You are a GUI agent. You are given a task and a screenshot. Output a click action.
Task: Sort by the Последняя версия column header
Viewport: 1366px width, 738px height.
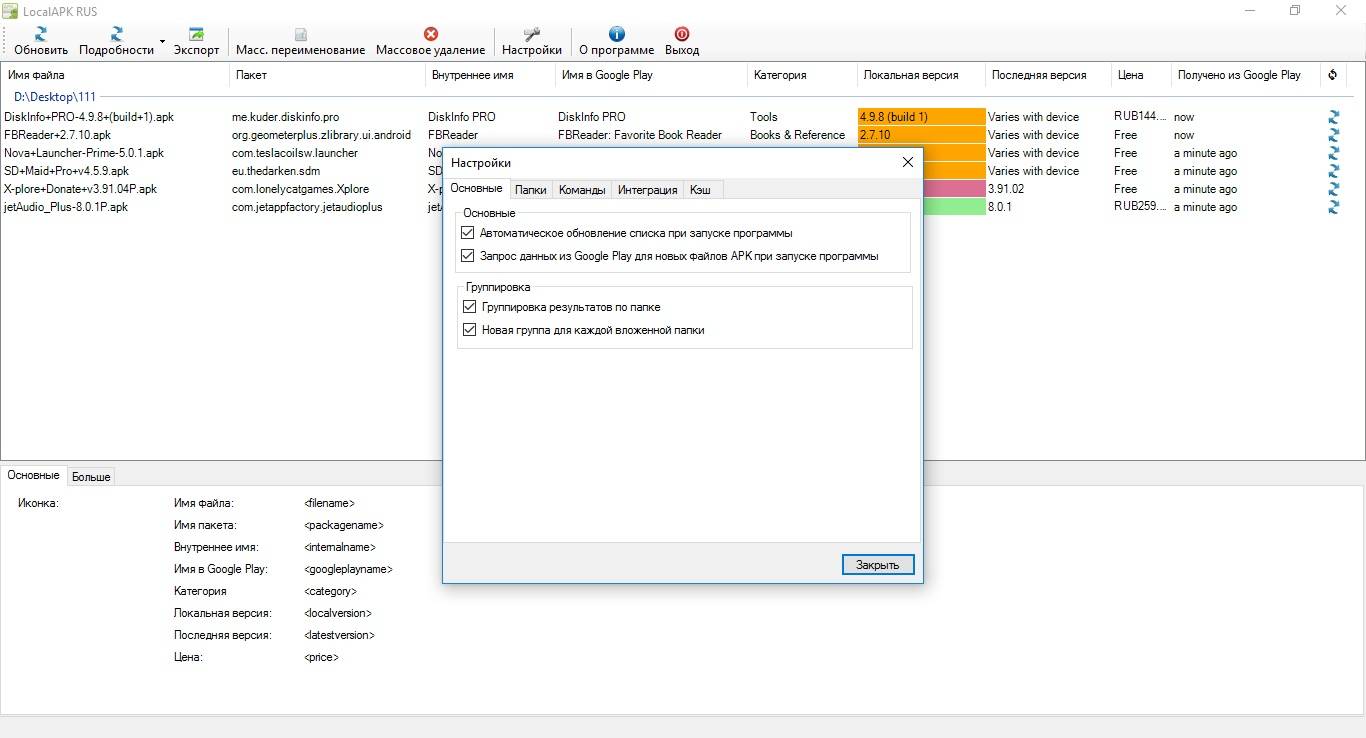tap(1048, 75)
